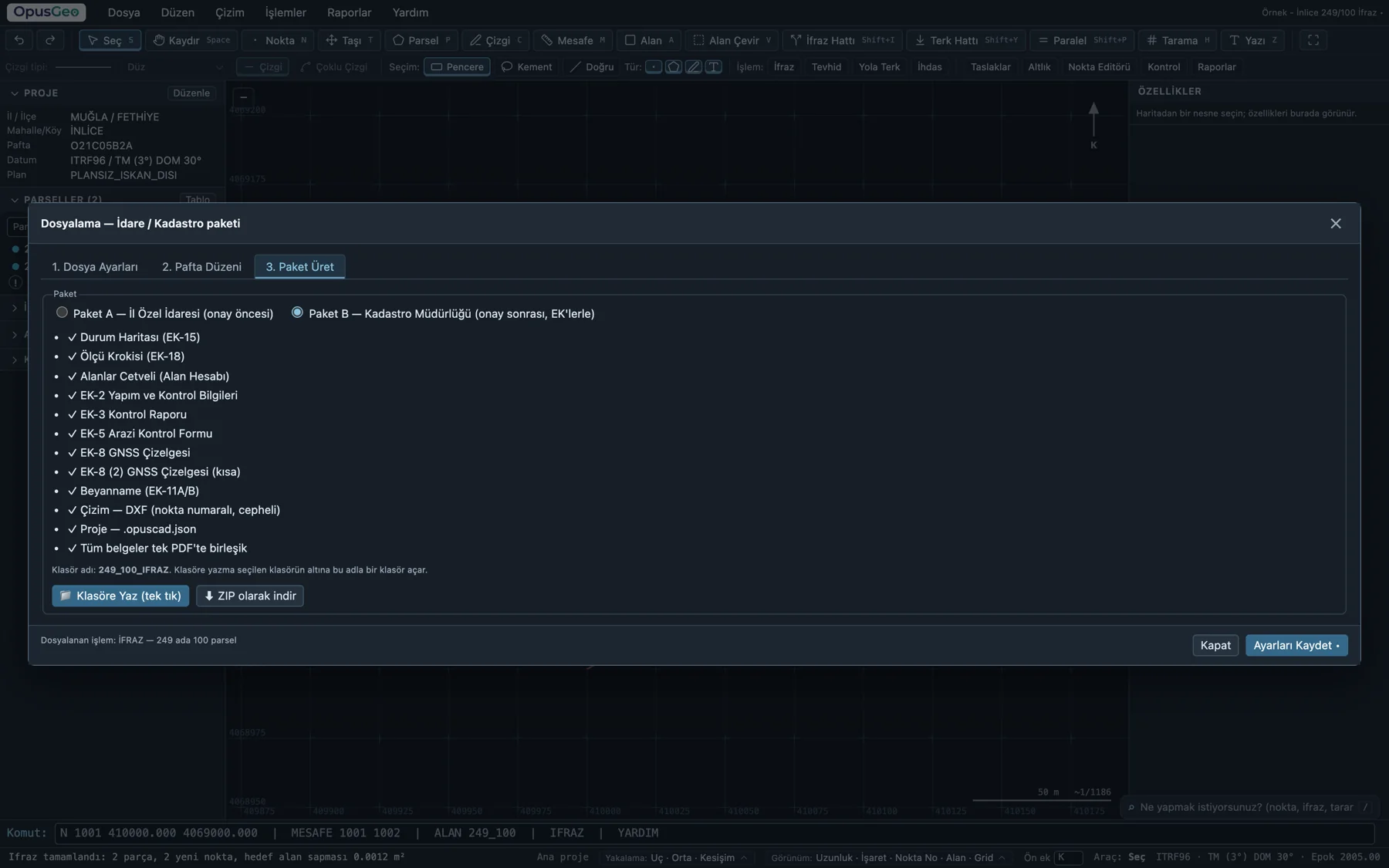Open the Dosya menu

[123, 12]
